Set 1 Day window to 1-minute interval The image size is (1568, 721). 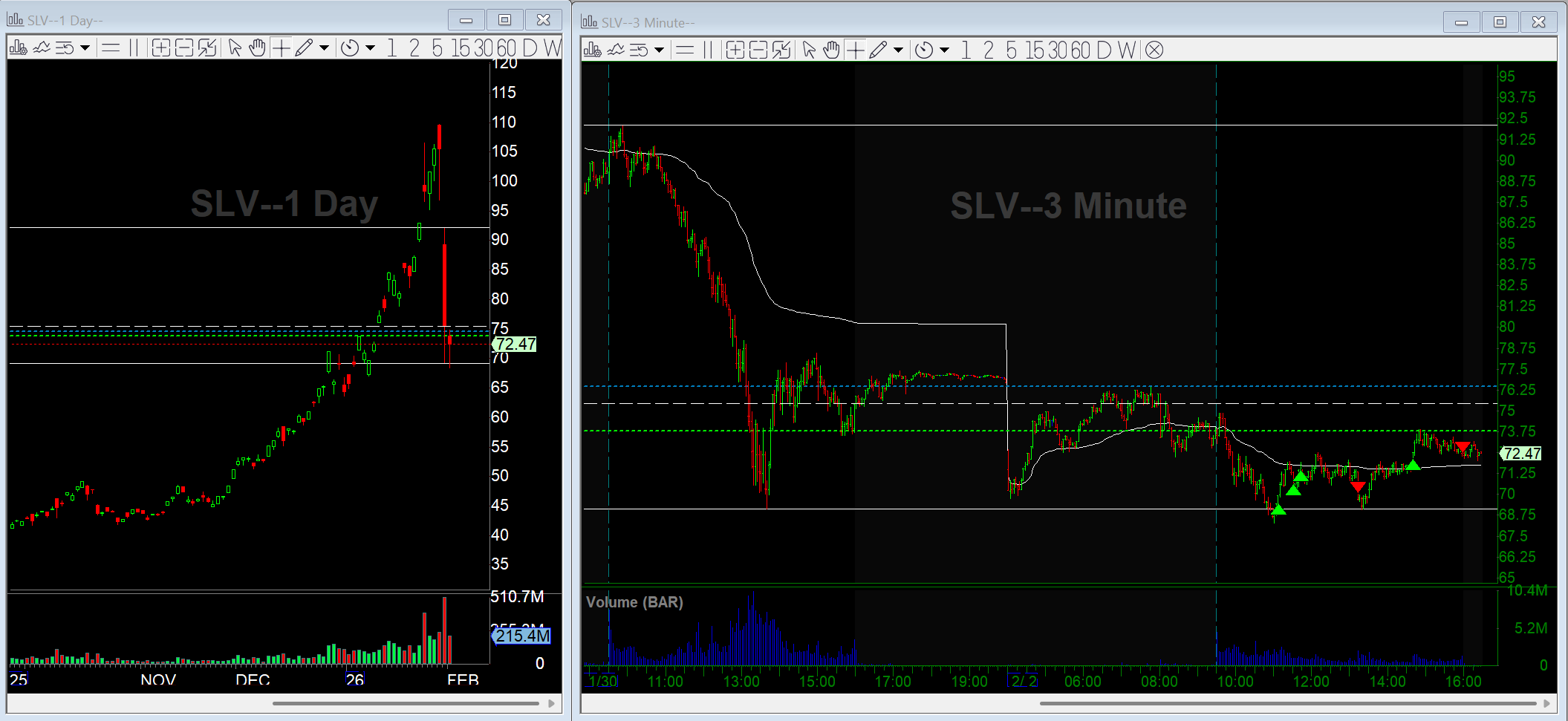click(391, 48)
